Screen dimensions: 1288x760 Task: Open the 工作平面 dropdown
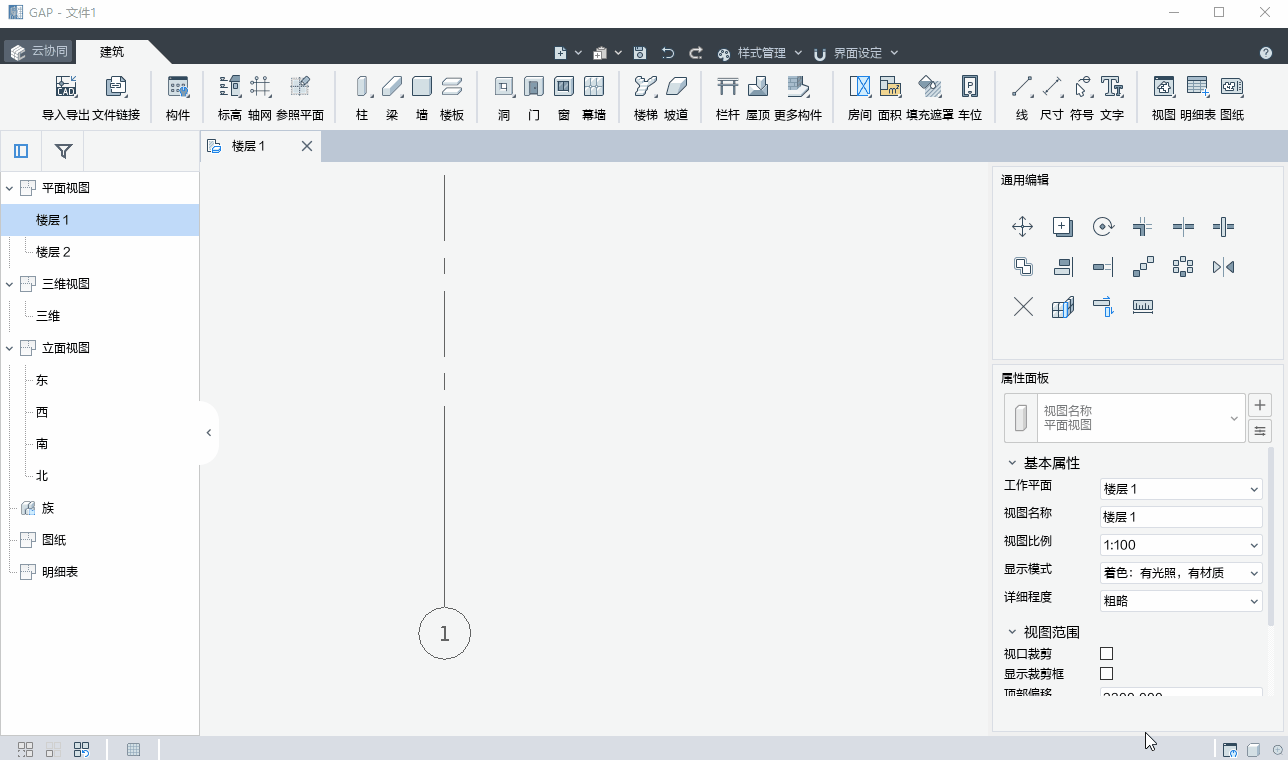(x=1181, y=489)
